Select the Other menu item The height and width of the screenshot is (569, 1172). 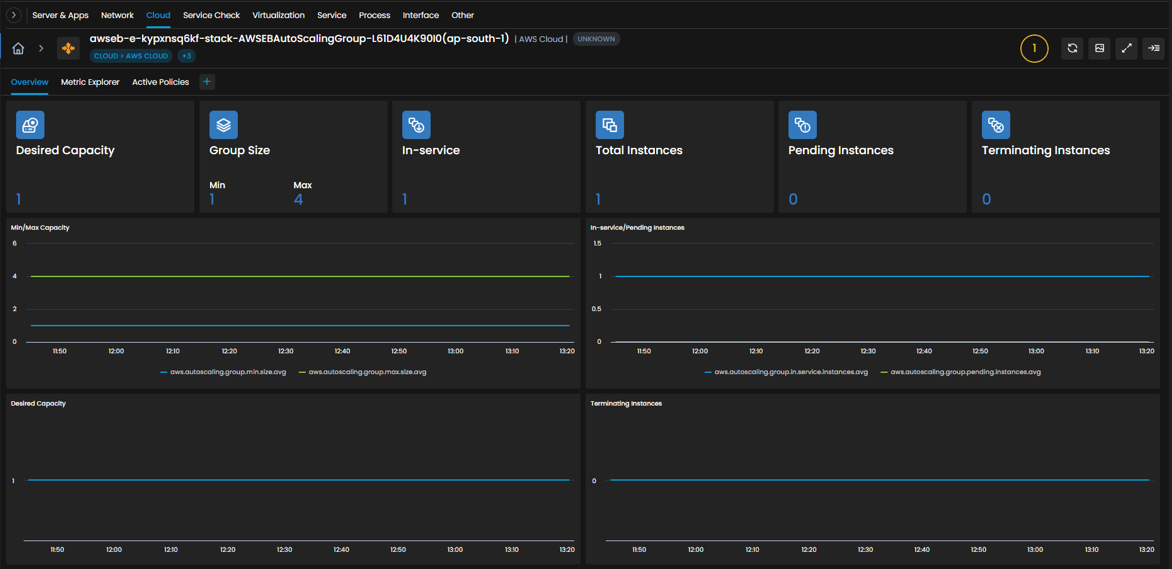[463, 15]
